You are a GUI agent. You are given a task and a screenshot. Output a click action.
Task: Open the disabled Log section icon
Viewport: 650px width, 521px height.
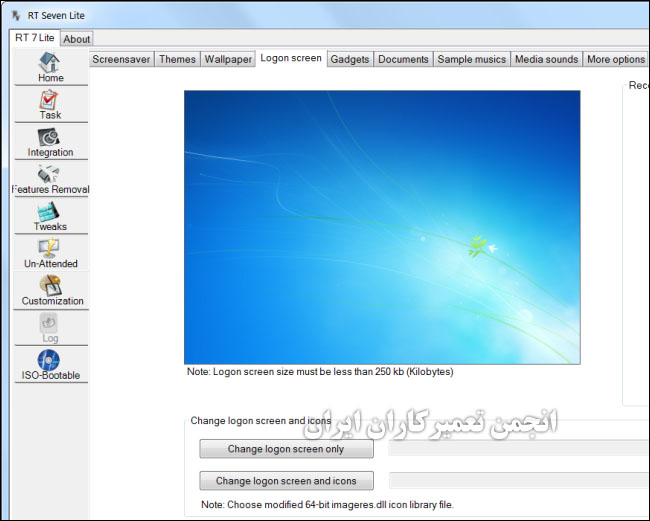coord(49,322)
